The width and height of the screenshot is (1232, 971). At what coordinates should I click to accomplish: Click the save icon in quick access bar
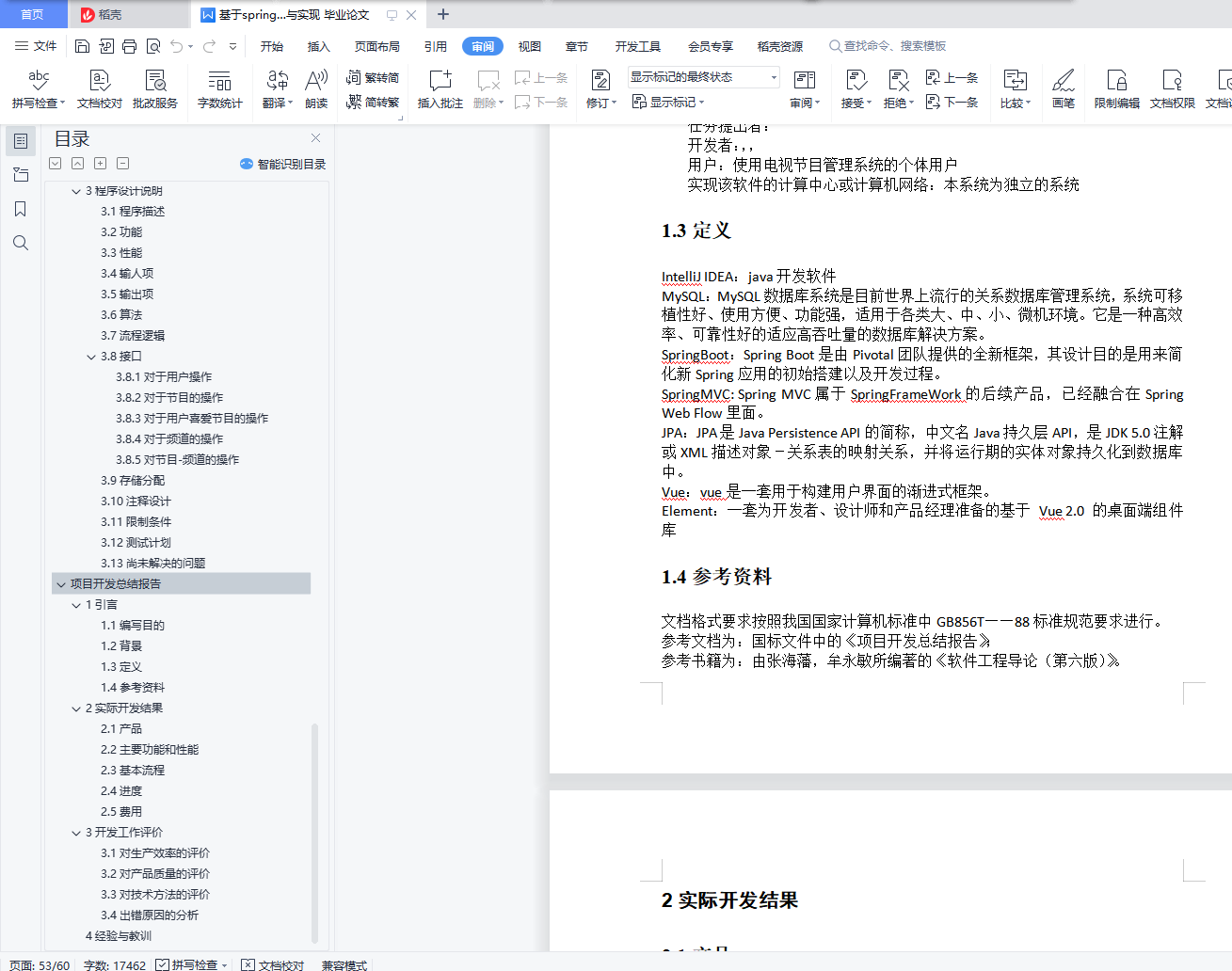82,46
